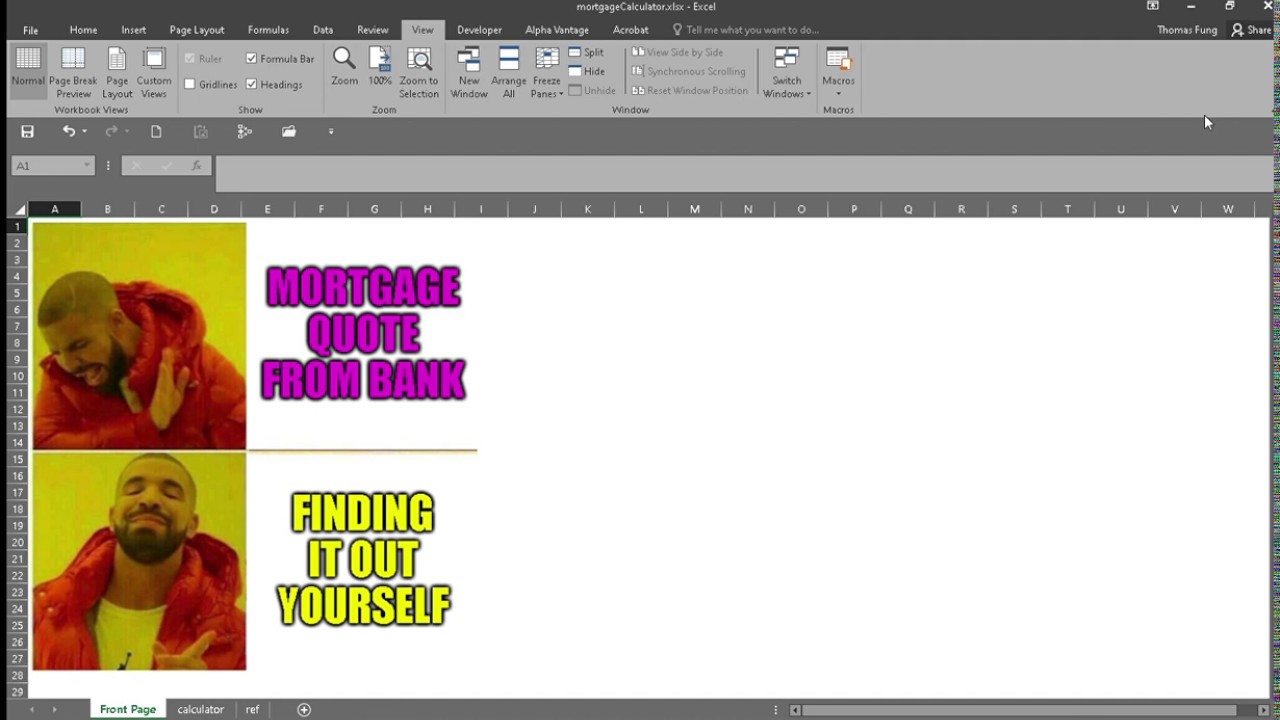Add a new sheet with plus button
Image resolution: width=1280 pixels, height=720 pixels.
pyautogui.click(x=304, y=709)
